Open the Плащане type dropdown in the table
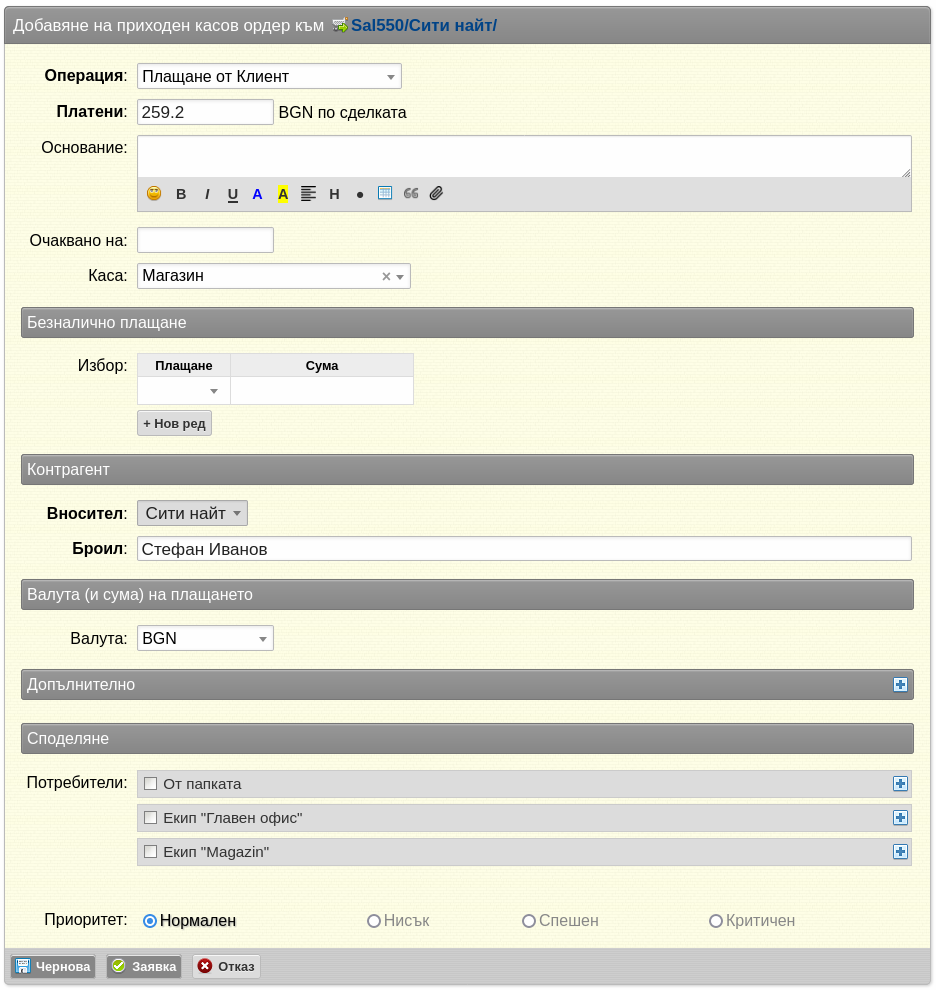Screen dimensions: 936x990 tap(184, 391)
